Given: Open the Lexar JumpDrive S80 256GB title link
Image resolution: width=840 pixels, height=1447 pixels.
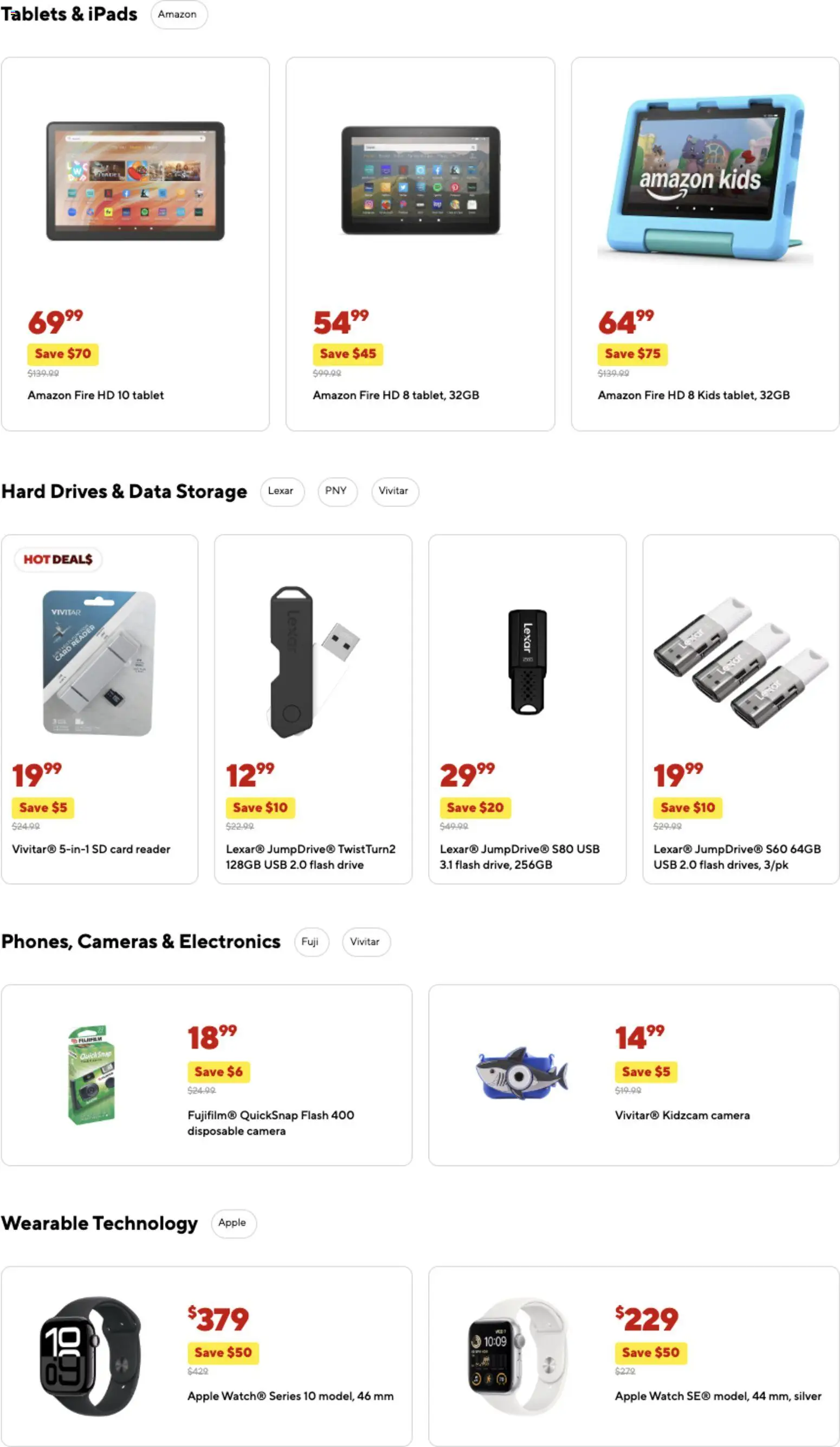Looking at the screenshot, I should coord(520,857).
